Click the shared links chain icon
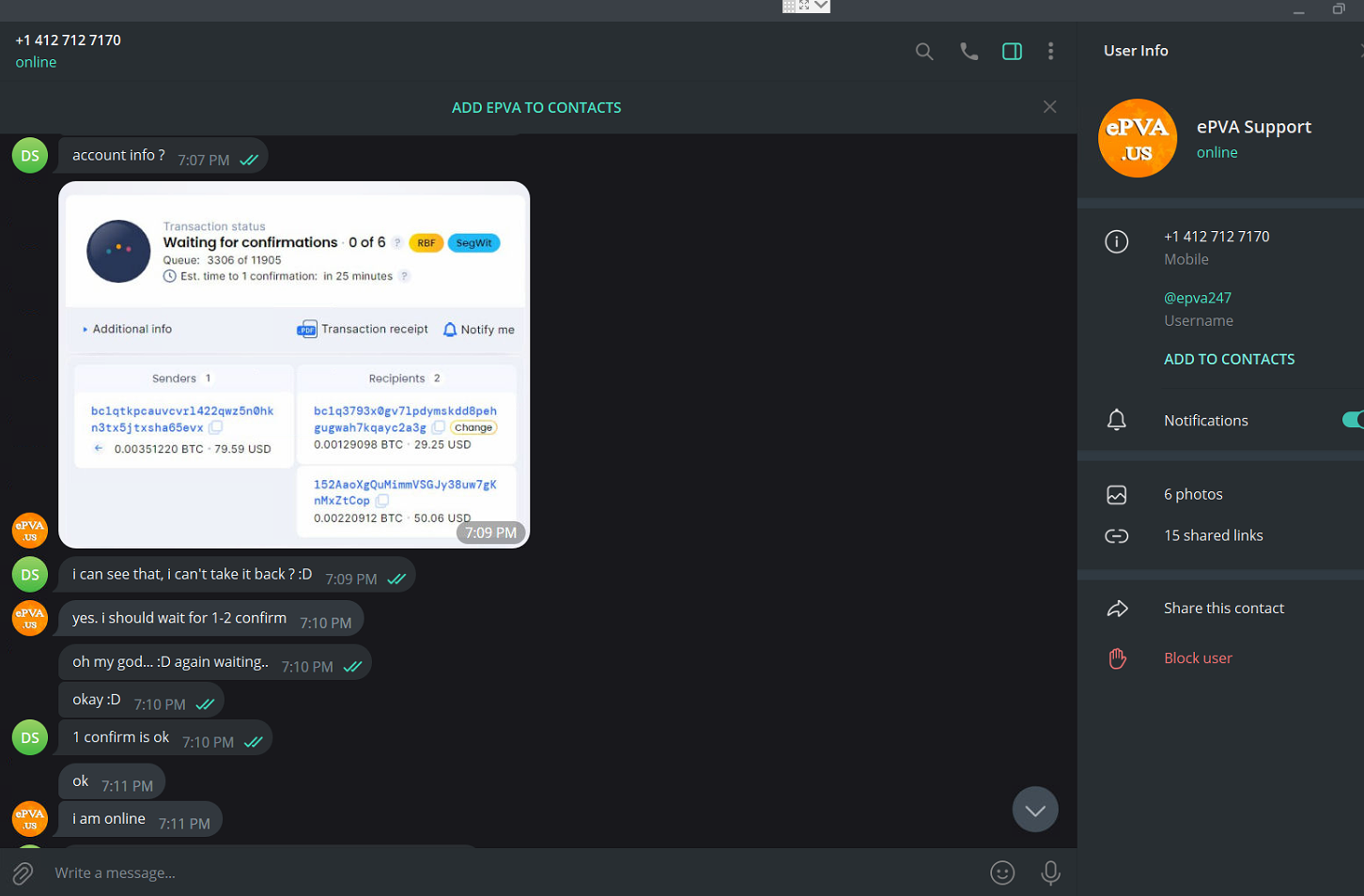This screenshot has height=896, width=1364. point(1116,536)
